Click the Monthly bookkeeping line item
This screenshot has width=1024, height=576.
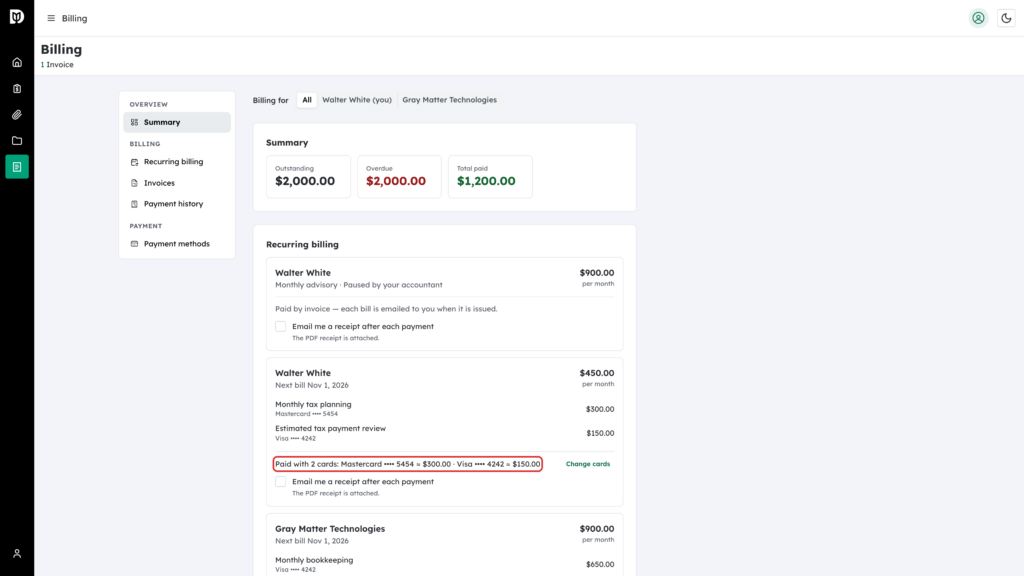444,564
